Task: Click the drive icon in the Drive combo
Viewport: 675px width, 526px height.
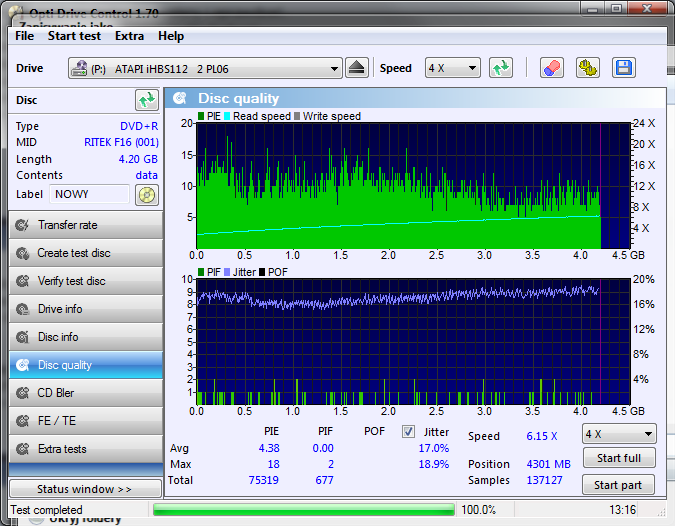Action: pyautogui.click(x=79, y=68)
